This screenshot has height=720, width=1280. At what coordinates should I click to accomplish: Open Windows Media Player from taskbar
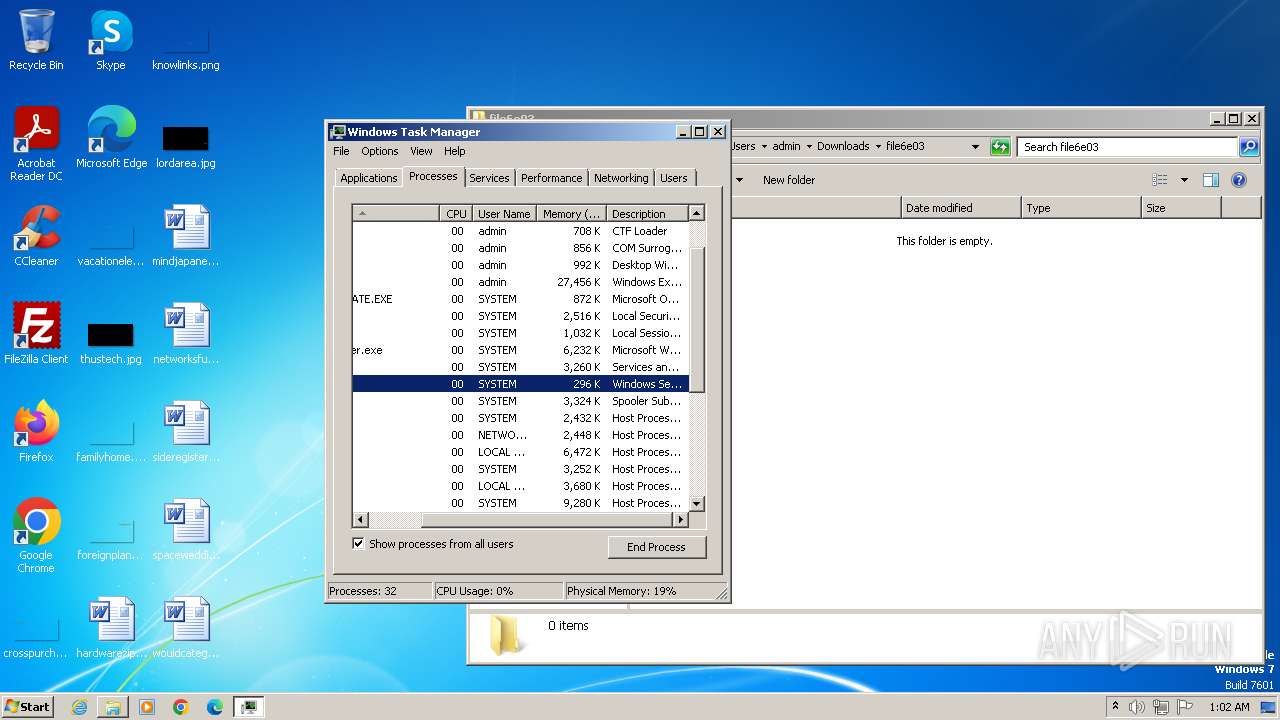tap(147, 707)
